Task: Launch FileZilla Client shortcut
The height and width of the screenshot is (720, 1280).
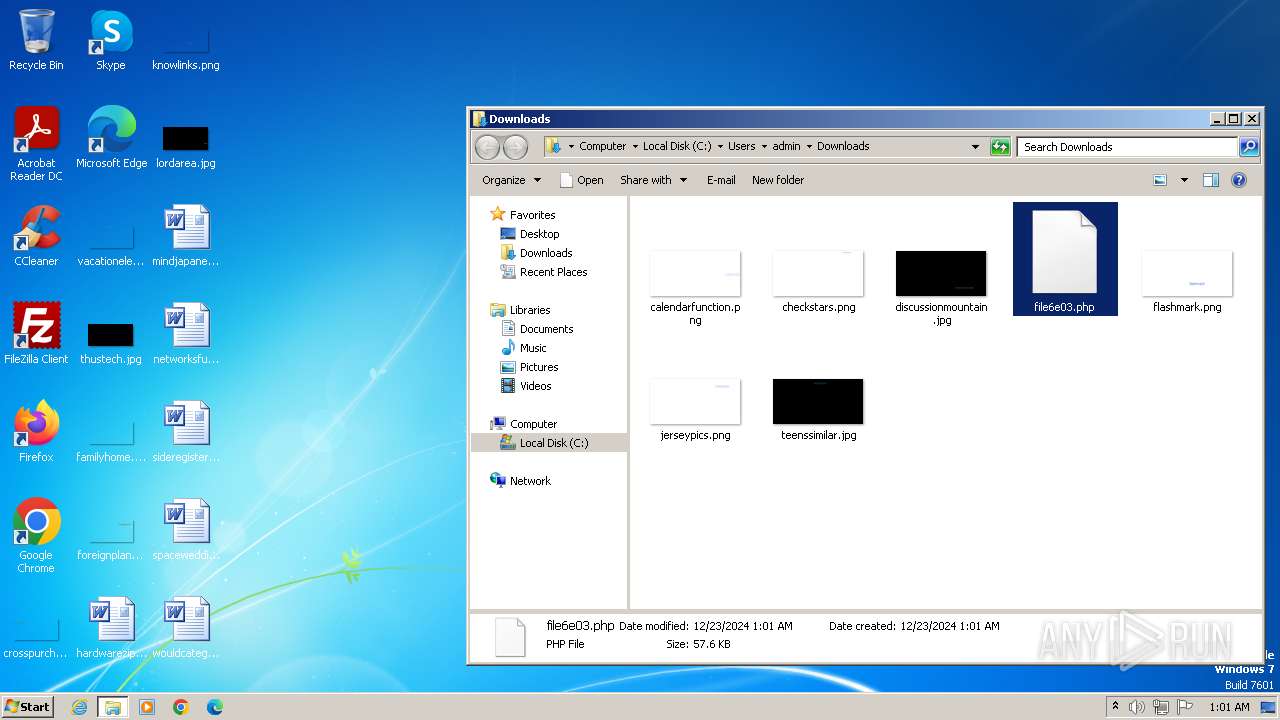Action: [36, 334]
